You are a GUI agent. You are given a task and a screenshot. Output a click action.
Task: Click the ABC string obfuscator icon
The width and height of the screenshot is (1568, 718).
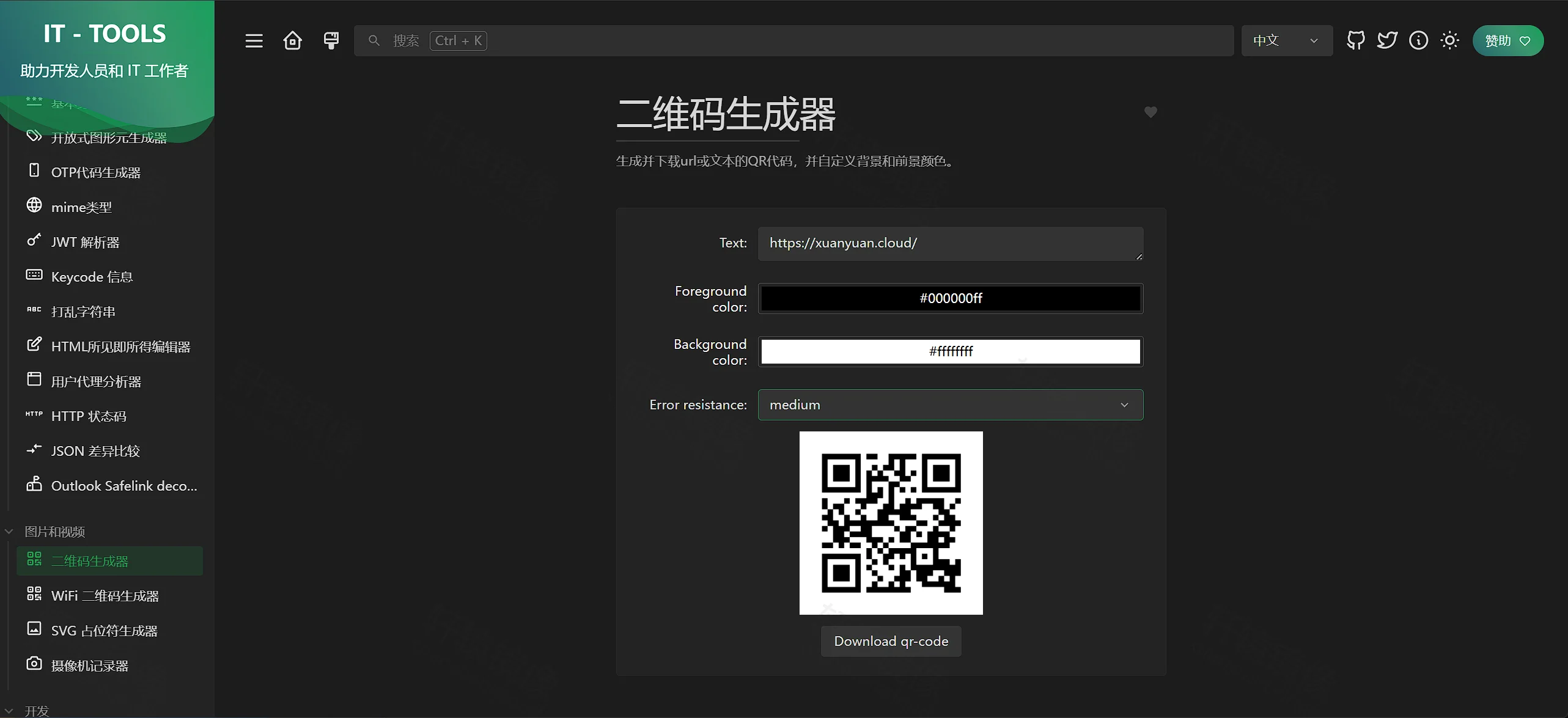pyautogui.click(x=34, y=309)
